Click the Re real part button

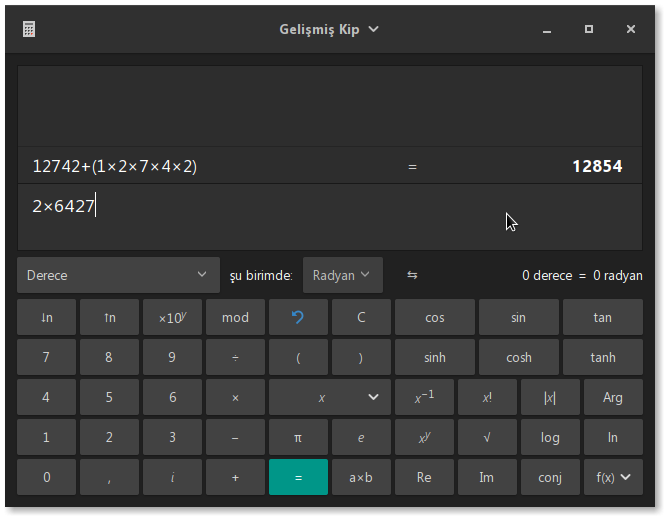coord(424,477)
